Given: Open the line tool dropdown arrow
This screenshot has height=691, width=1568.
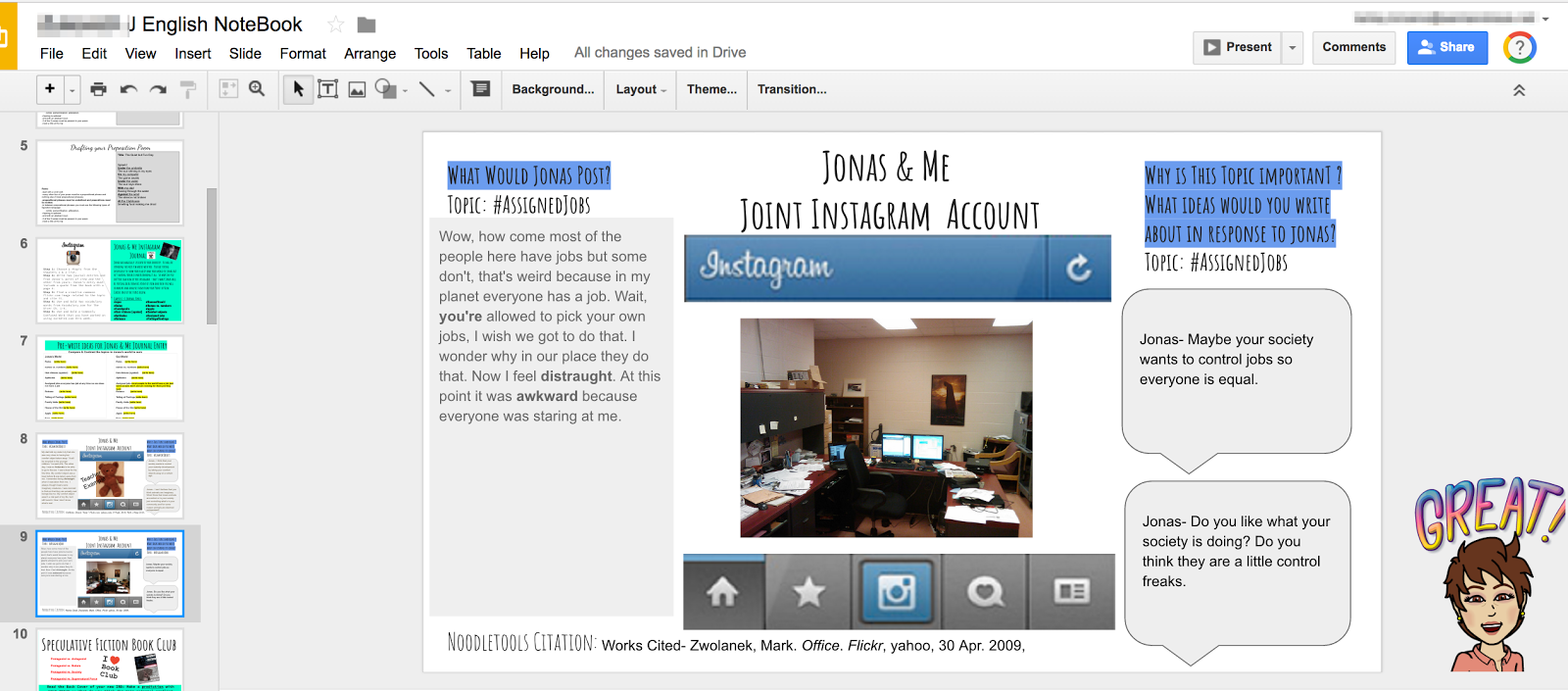Looking at the screenshot, I should [448, 90].
